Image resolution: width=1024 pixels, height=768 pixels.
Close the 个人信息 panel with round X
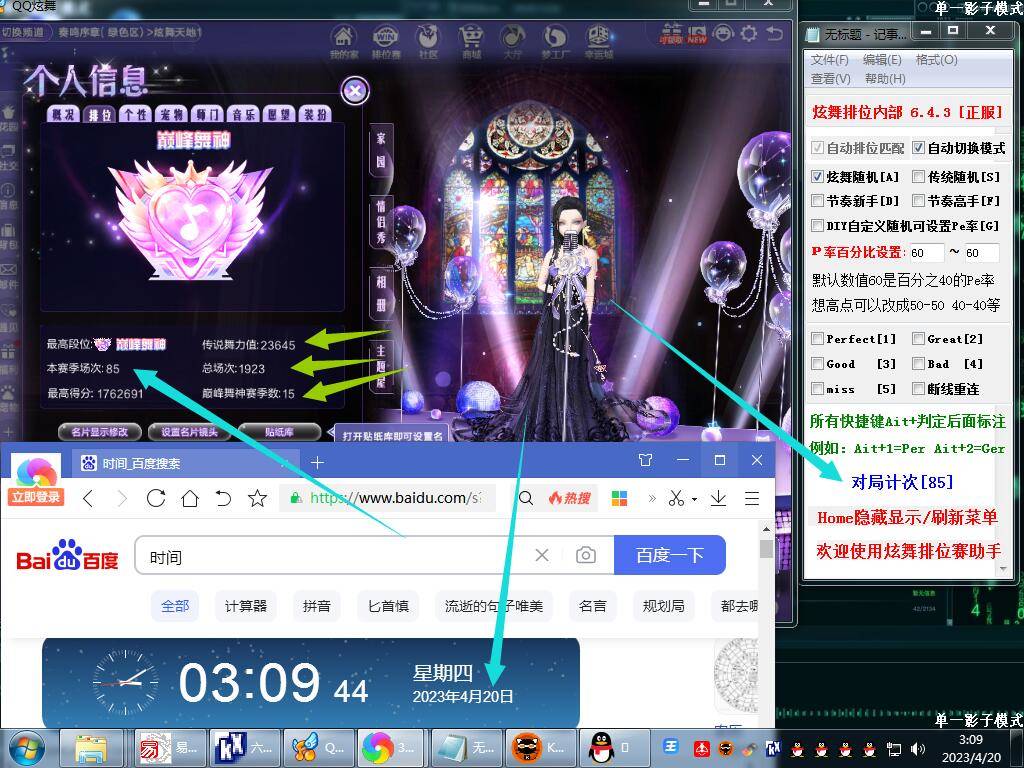pyautogui.click(x=355, y=91)
